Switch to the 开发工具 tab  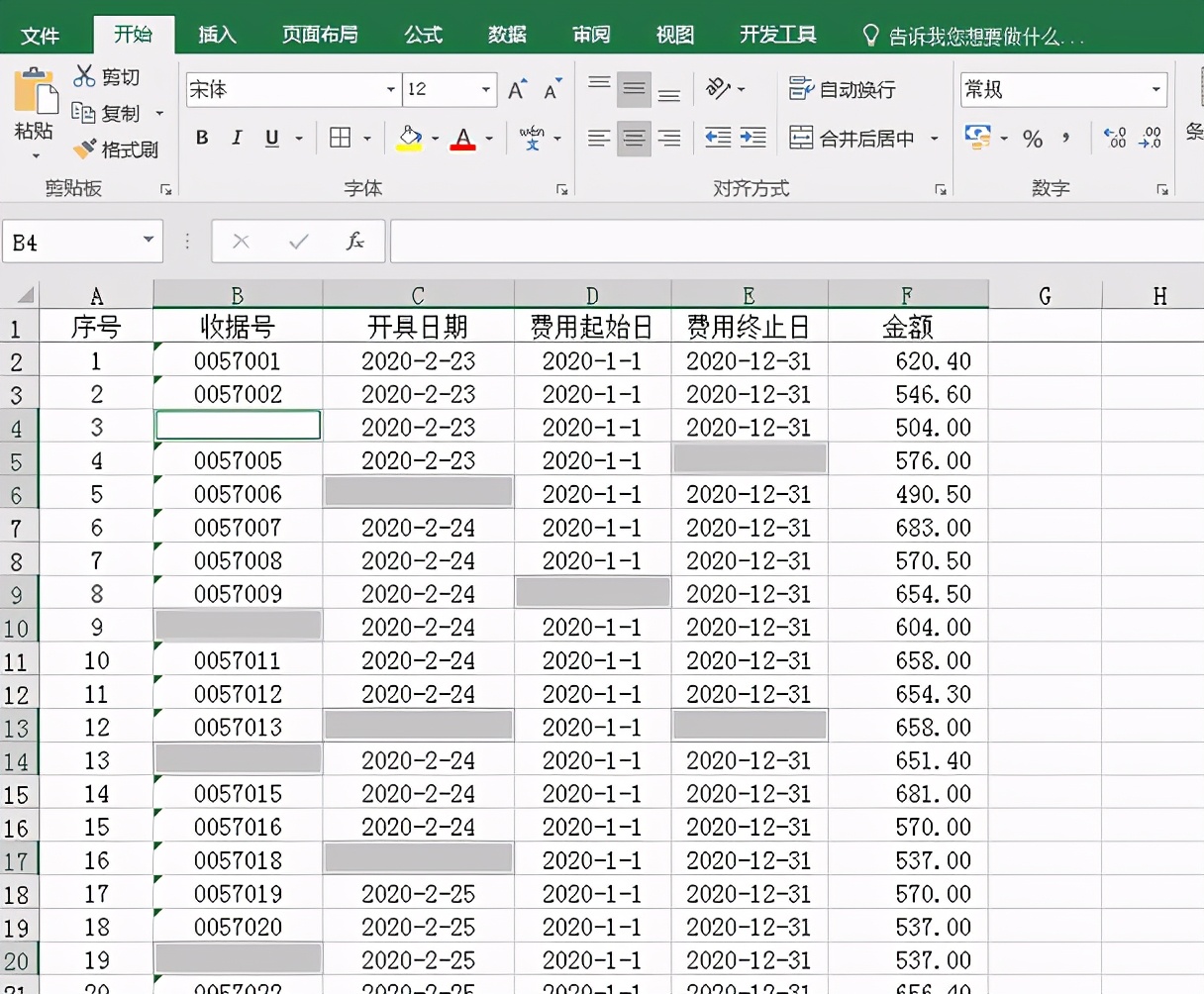coord(778,35)
